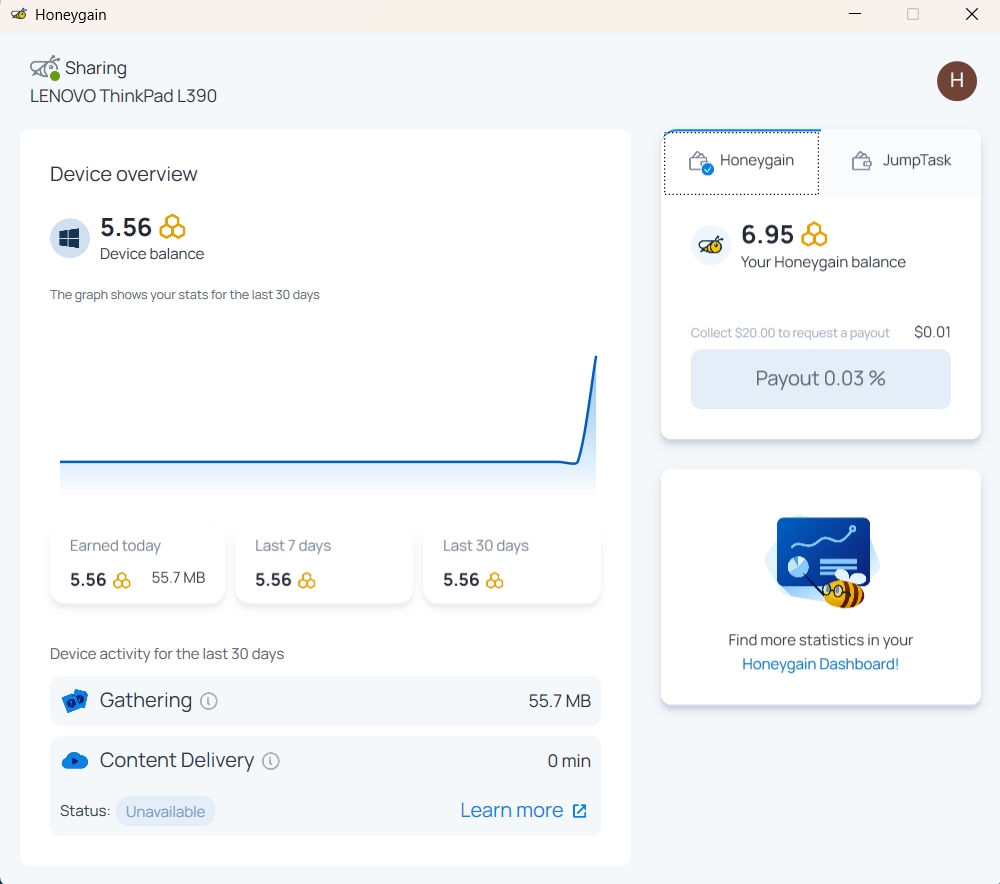Screen dimensions: 1000x884
Task: Click the Payout 0.03 % button
Action: [820, 379]
